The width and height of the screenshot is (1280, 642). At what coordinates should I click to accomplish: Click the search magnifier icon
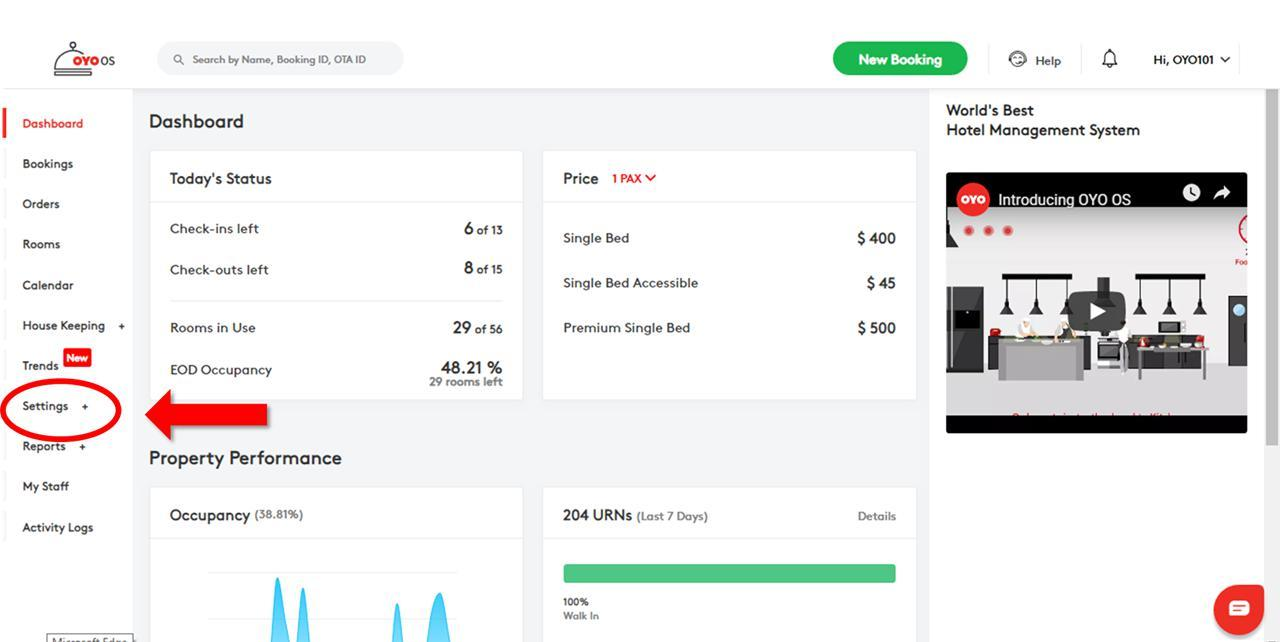(x=179, y=60)
